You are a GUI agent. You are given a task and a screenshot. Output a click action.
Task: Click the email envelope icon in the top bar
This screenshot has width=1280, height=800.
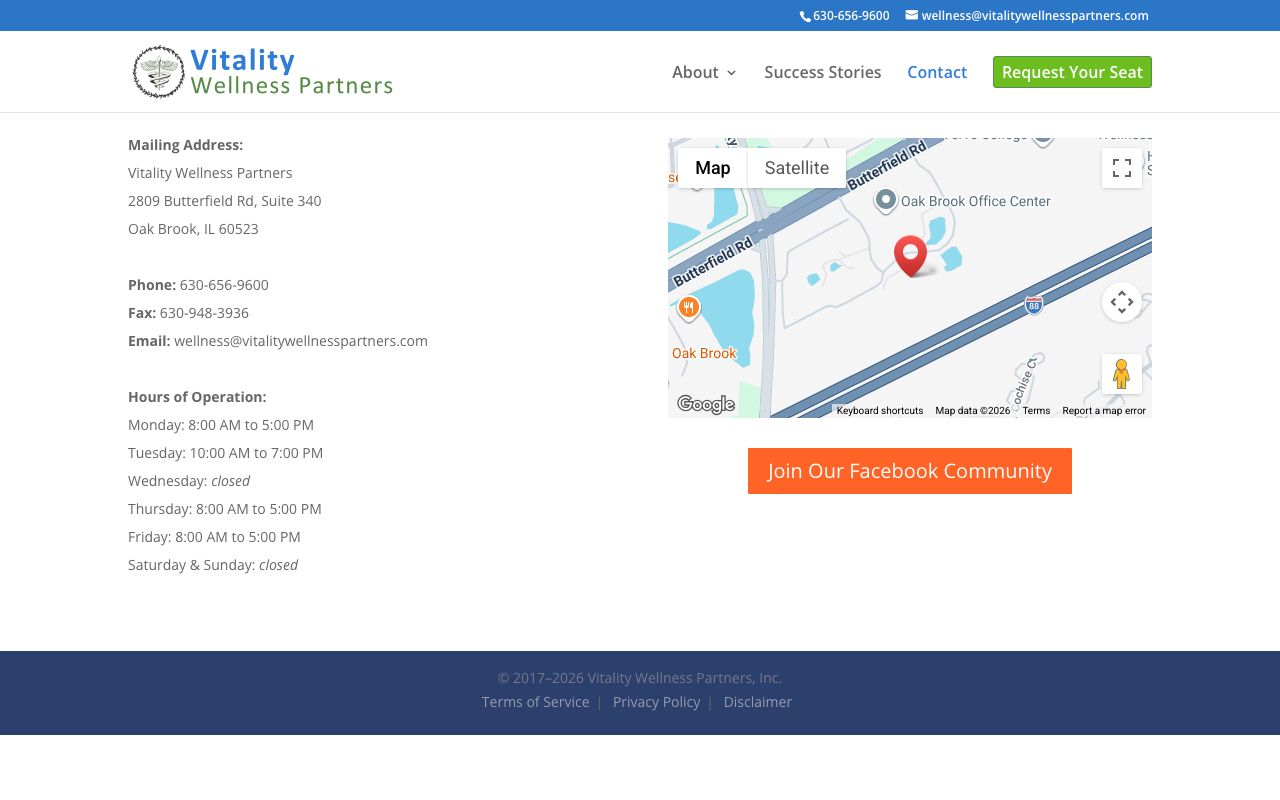point(911,15)
